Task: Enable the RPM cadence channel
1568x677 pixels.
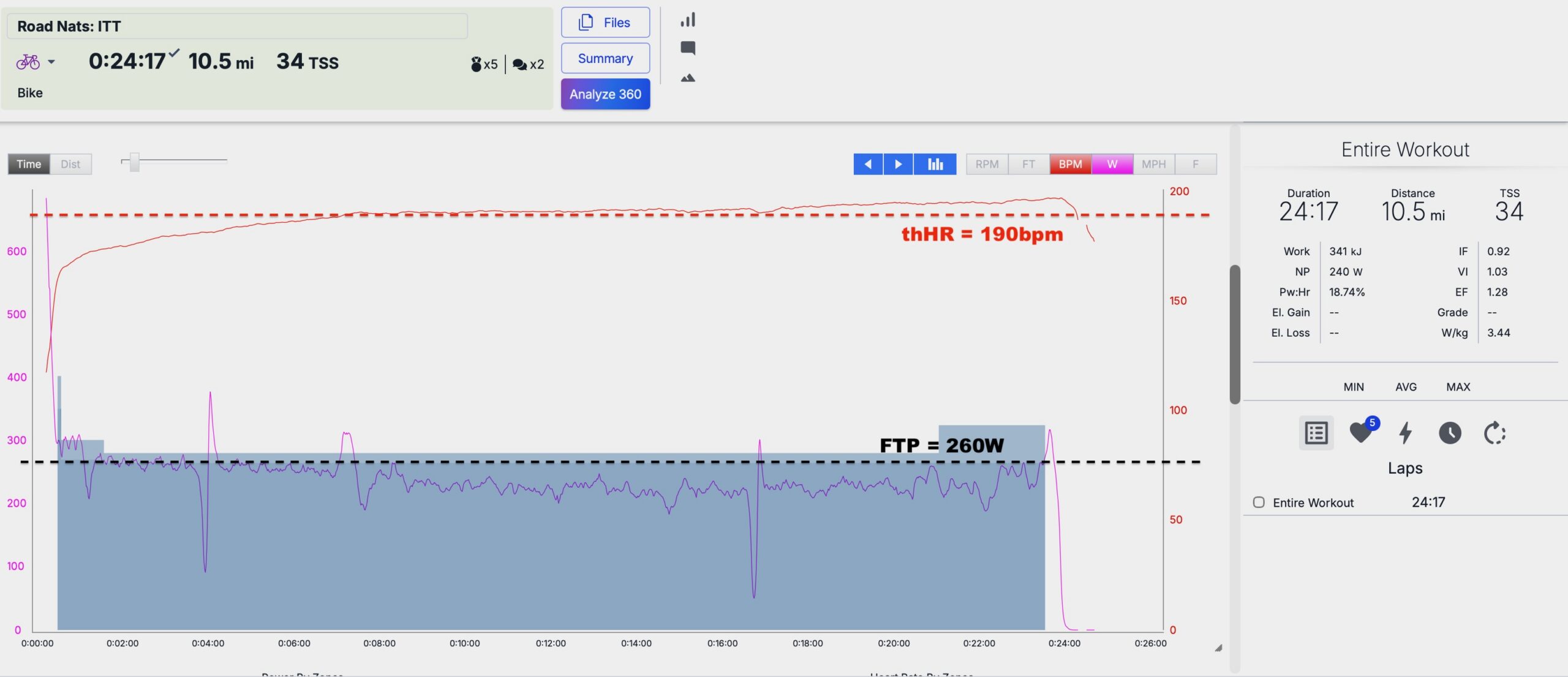Action: coord(987,164)
